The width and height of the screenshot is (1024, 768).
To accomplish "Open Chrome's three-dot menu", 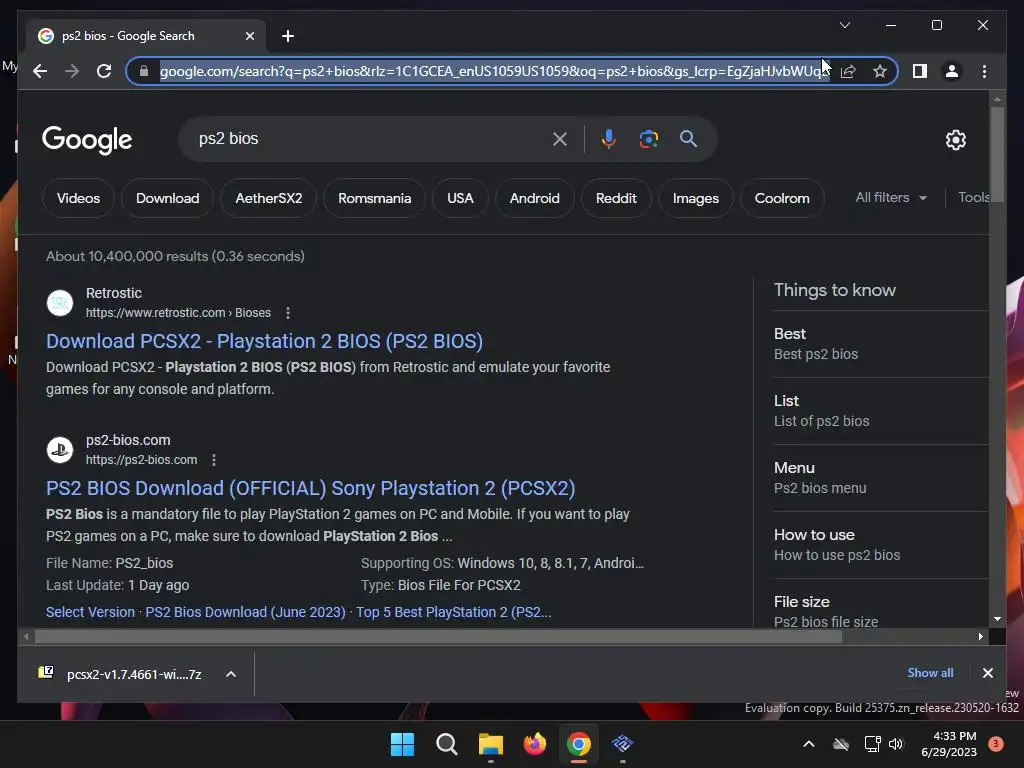I will [984, 71].
